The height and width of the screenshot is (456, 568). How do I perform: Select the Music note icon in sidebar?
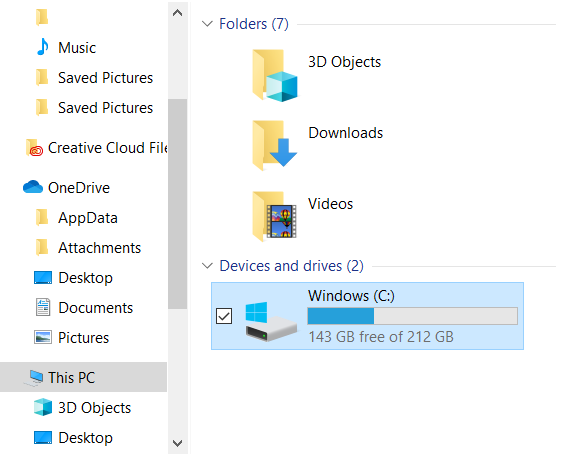pyautogui.click(x=43, y=47)
